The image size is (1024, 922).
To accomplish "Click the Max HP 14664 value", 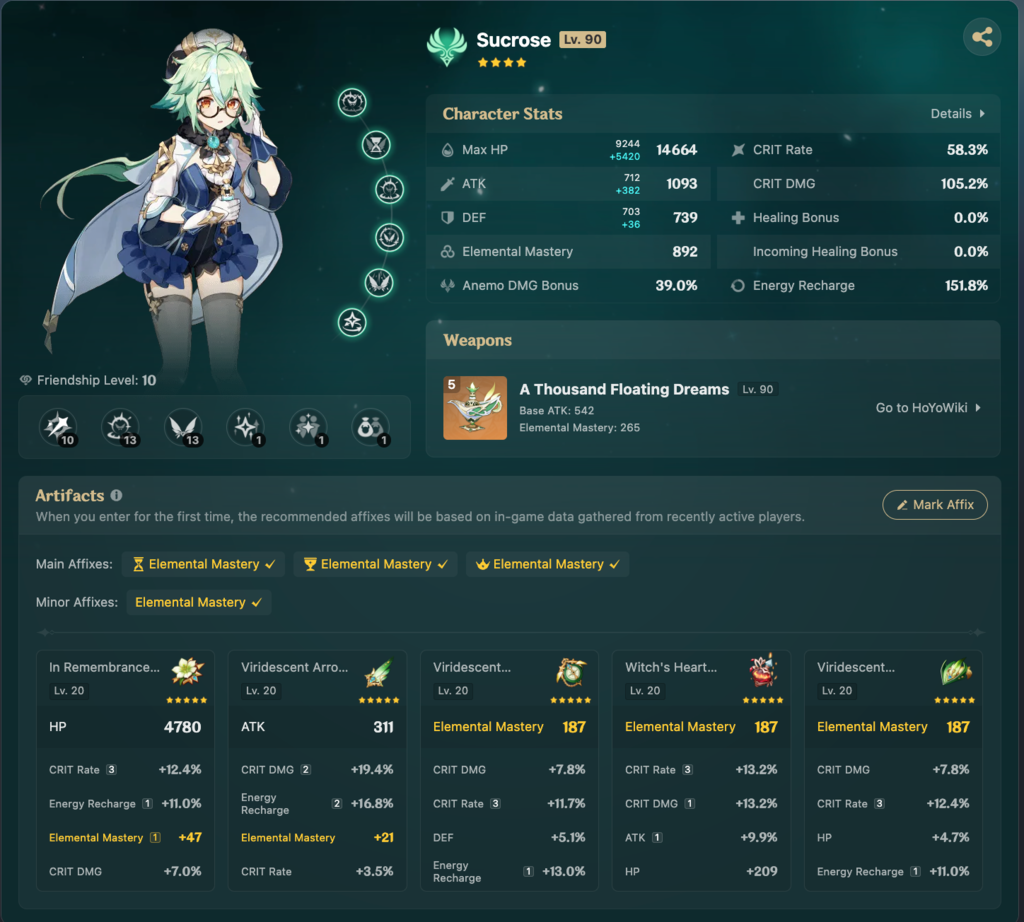I will (x=677, y=150).
